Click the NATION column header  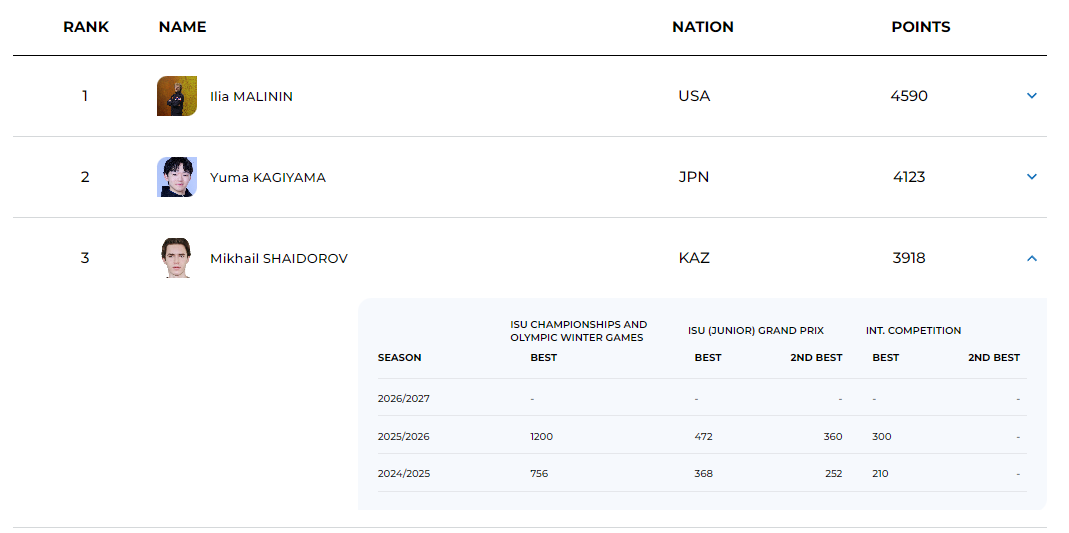[x=703, y=27]
